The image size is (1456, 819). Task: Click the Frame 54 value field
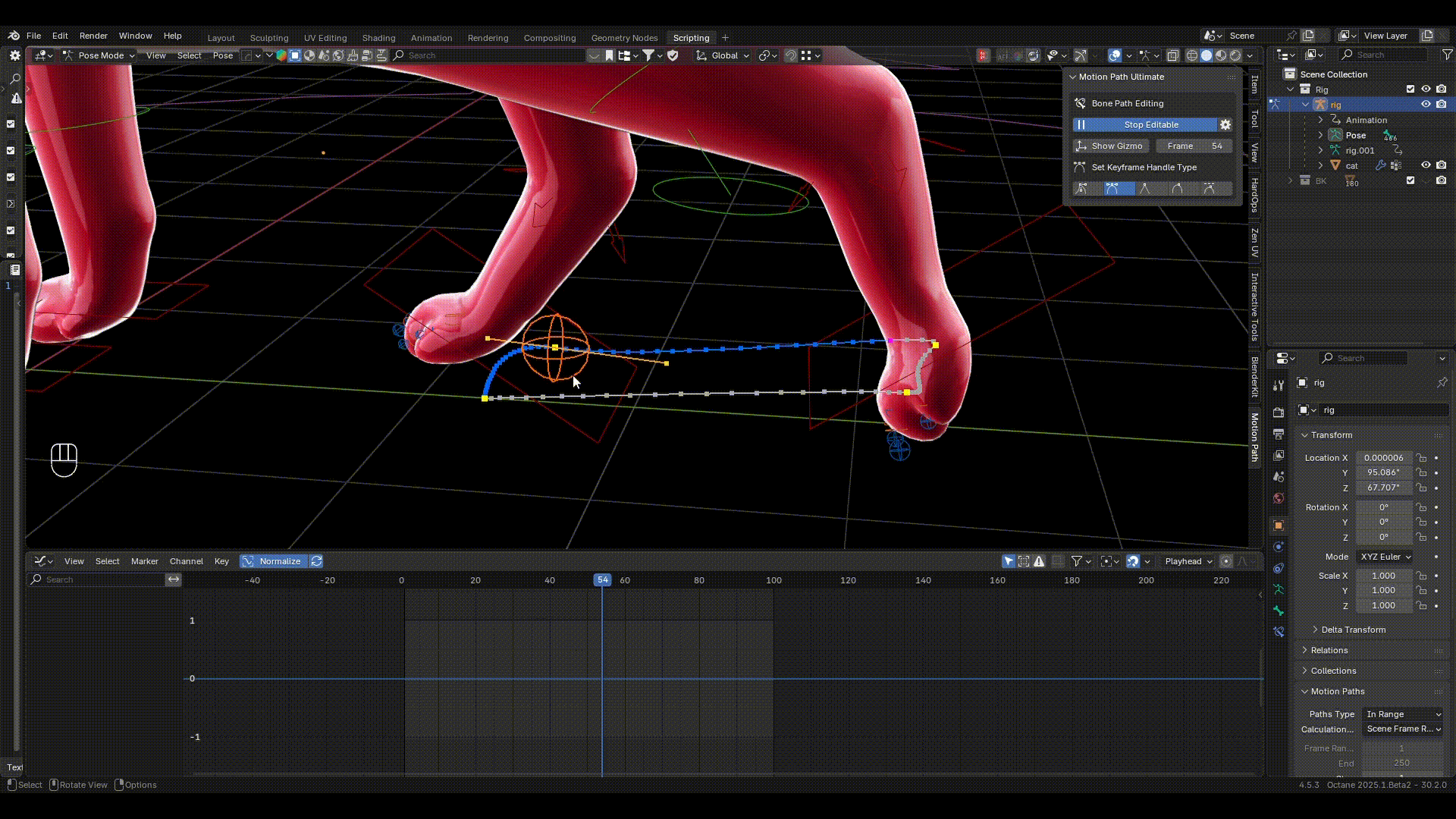[1194, 146]
